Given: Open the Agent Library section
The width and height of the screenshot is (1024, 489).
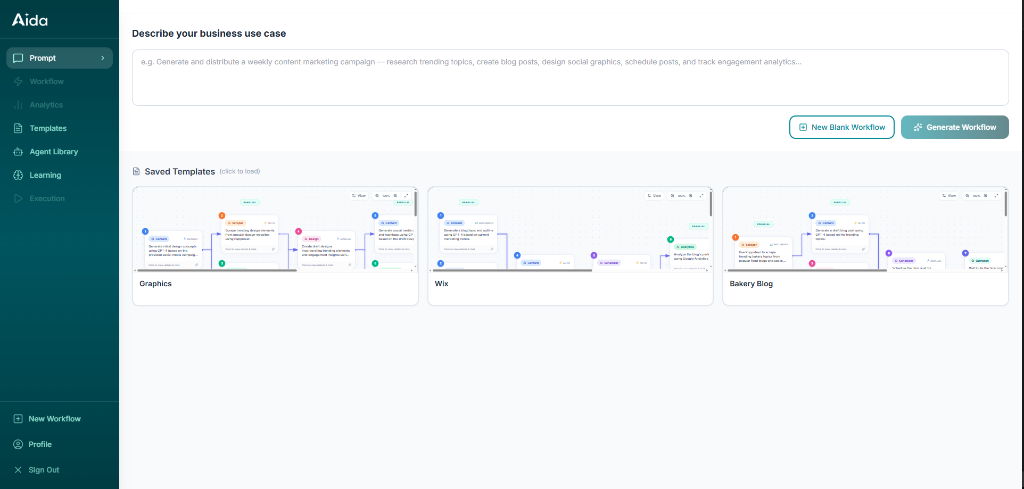Looking at the screenshot, I should tap(59, 152).
